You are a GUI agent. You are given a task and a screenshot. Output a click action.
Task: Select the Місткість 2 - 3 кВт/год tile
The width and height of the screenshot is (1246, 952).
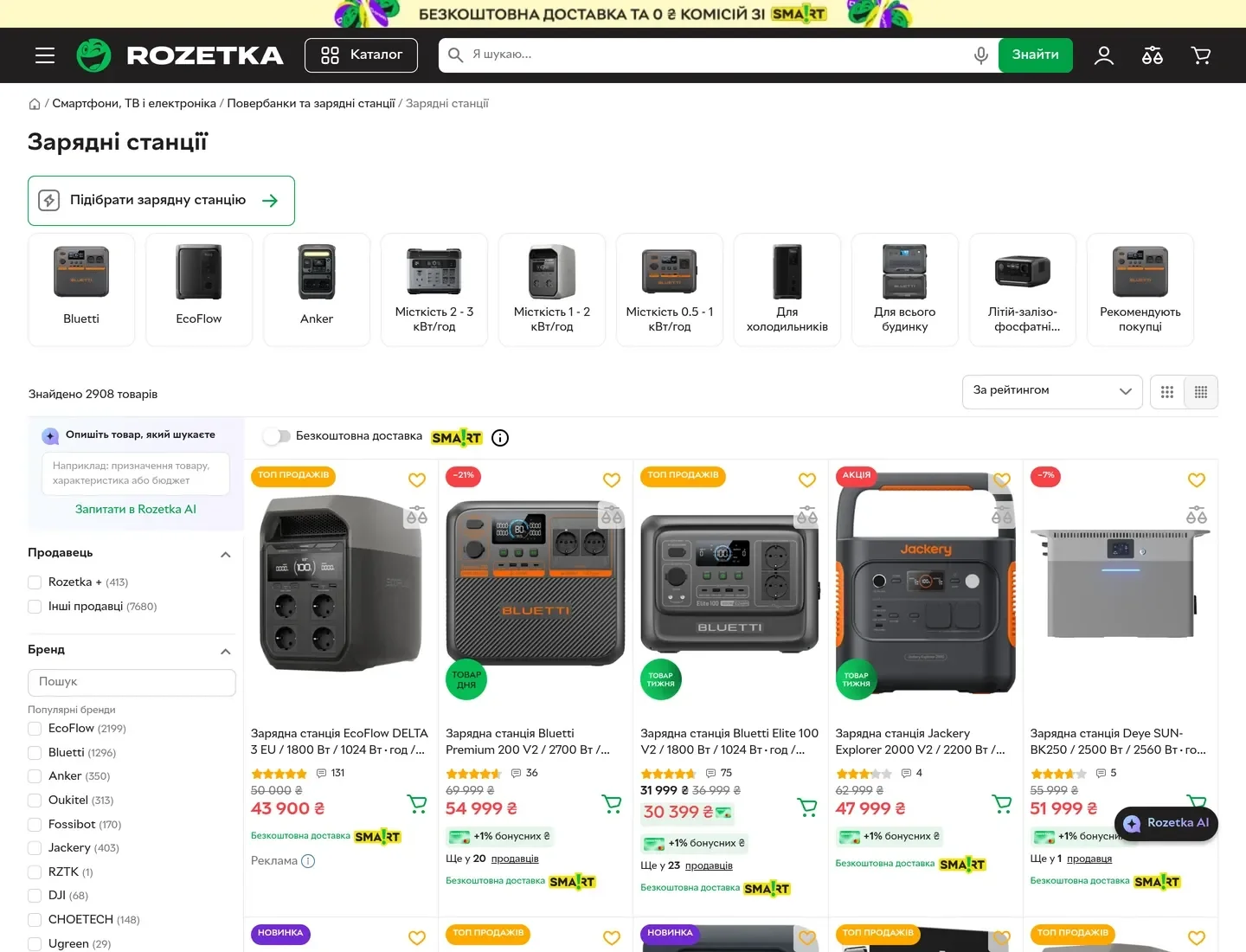click(434, 290)
